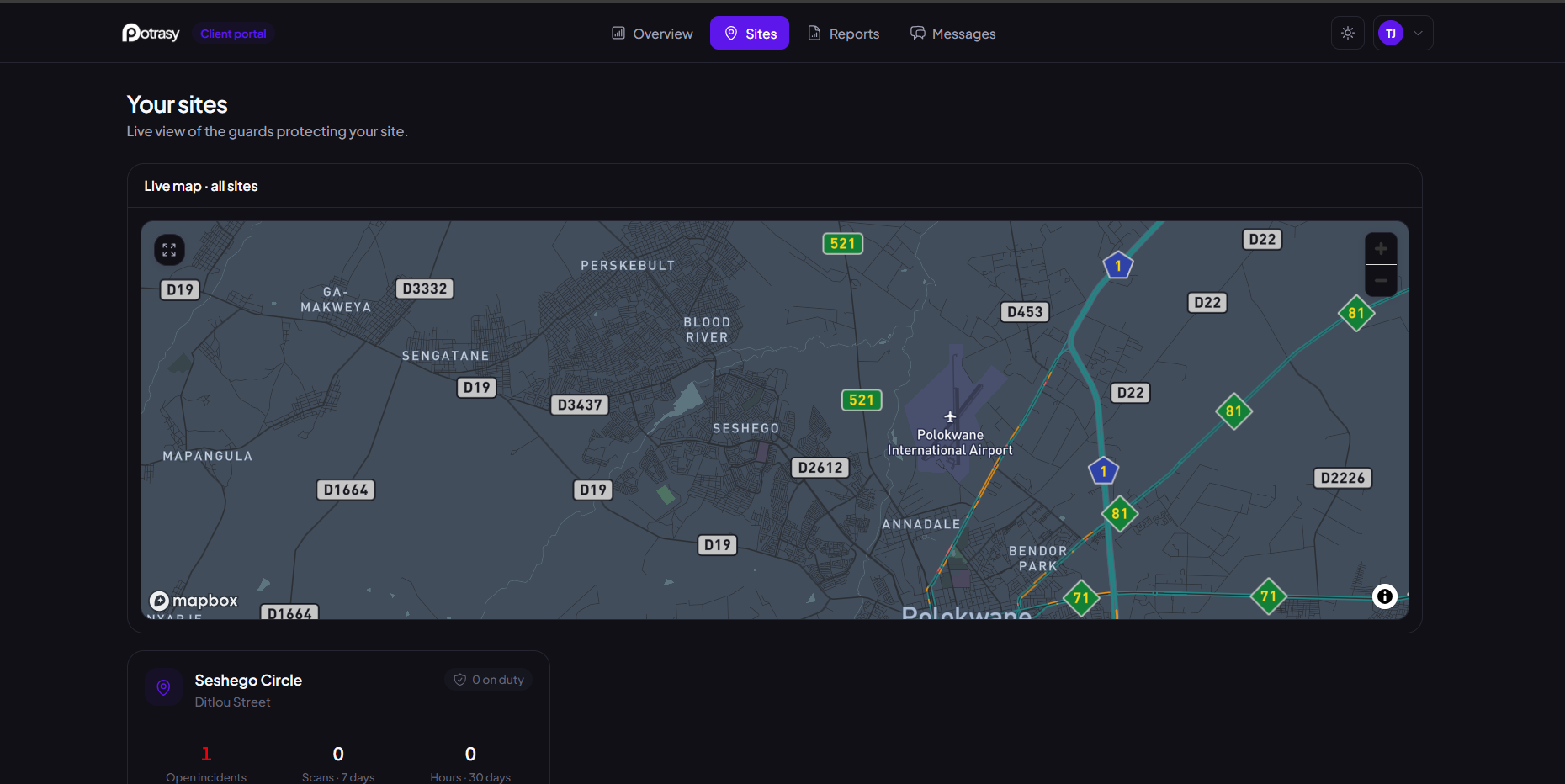This screenshot has height=784, width=1565.
Task: Click the Potrasy logo
Action: point(151,34)
